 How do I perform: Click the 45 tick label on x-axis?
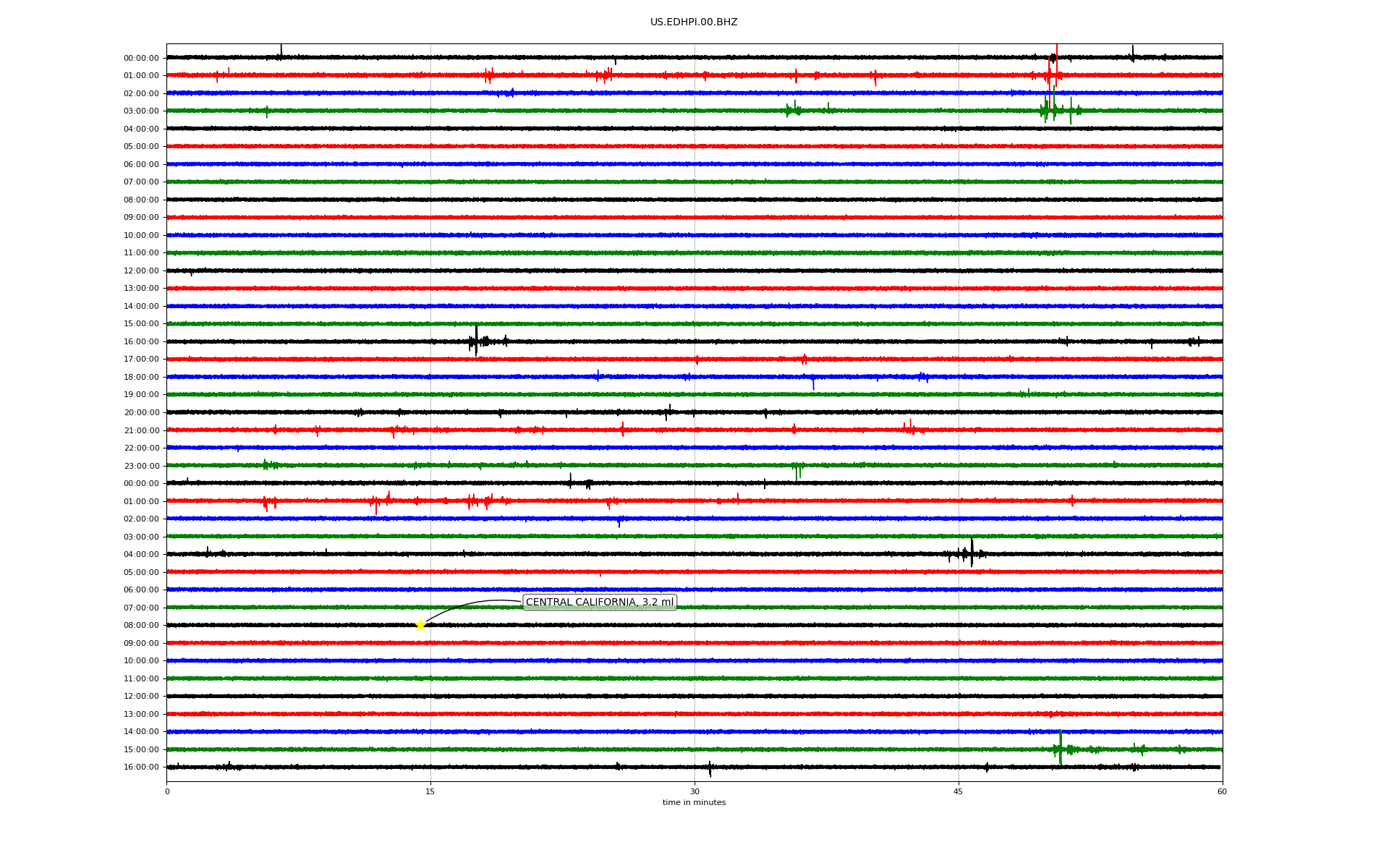958,791
